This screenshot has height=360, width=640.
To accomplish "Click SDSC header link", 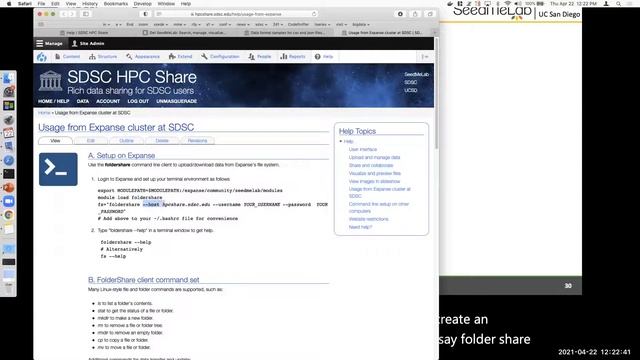I will pyautogui.click(x=411, y=82).
